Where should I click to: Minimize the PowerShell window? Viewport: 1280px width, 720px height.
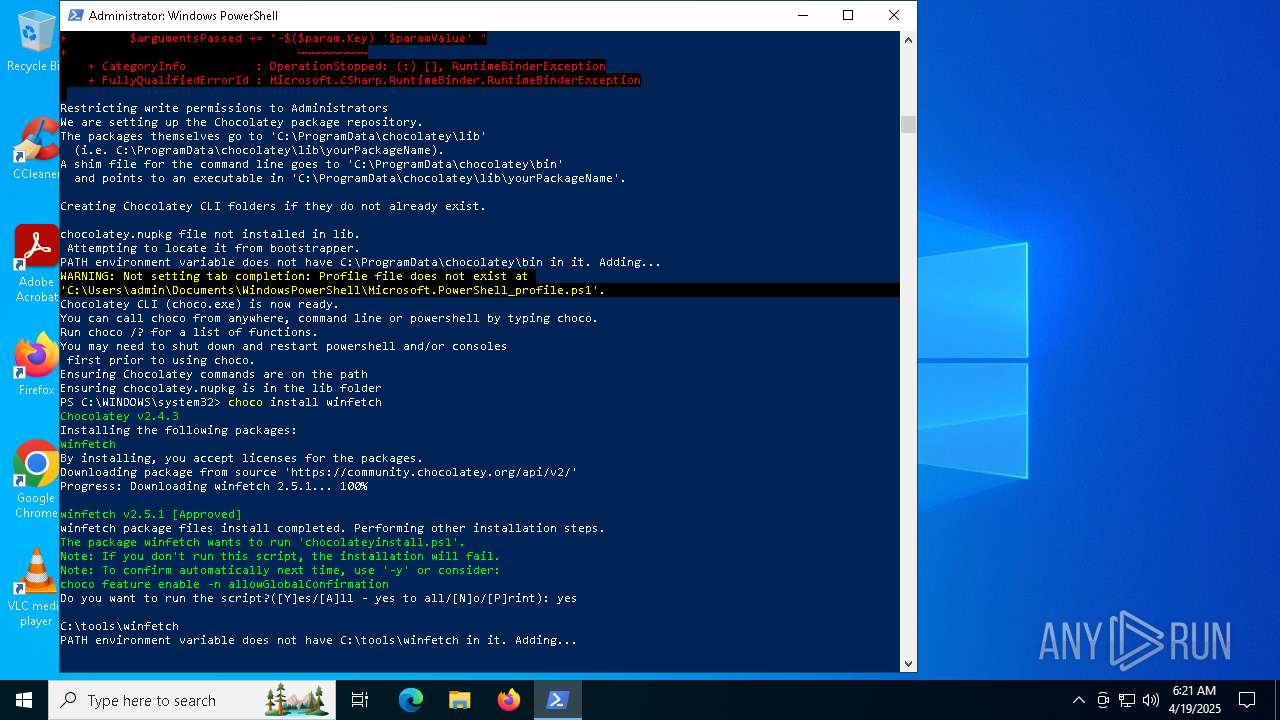(802, 15)
